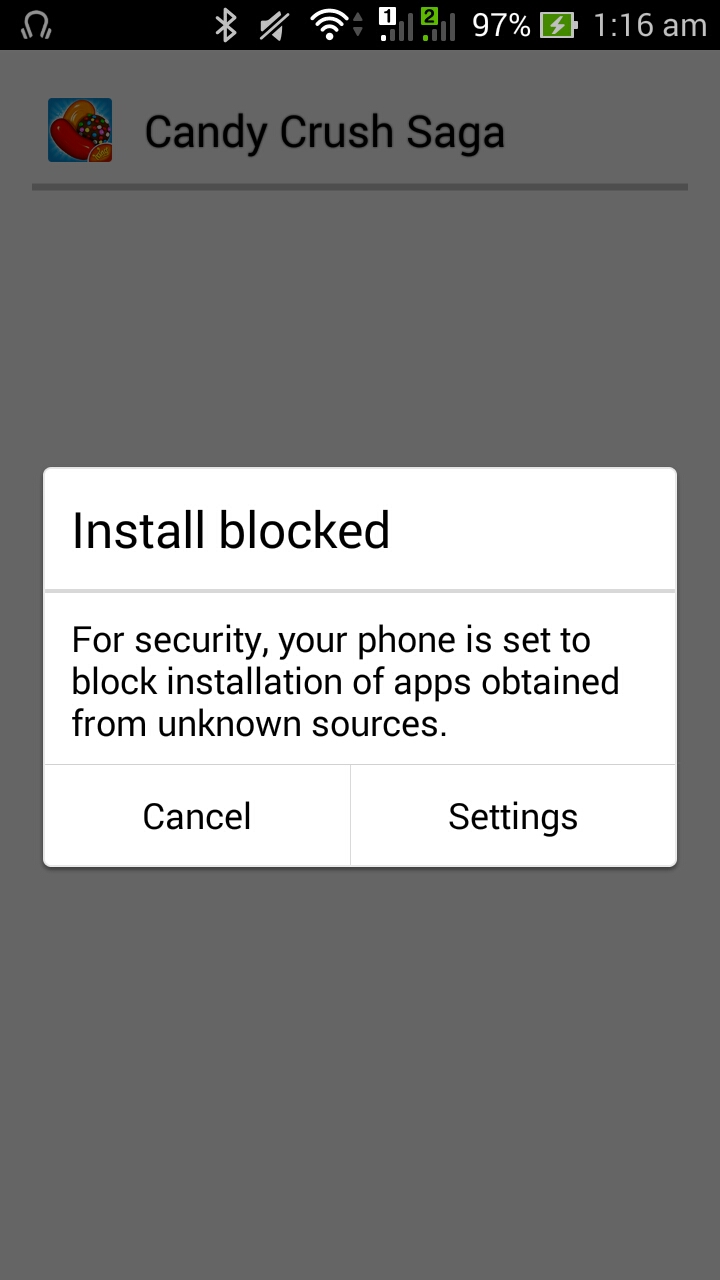The width and height of the screenshot is (720, 1280).
Task: Tap dimmed area between app title and dialog
Action: pyautogui.click(x=360, y=328)
